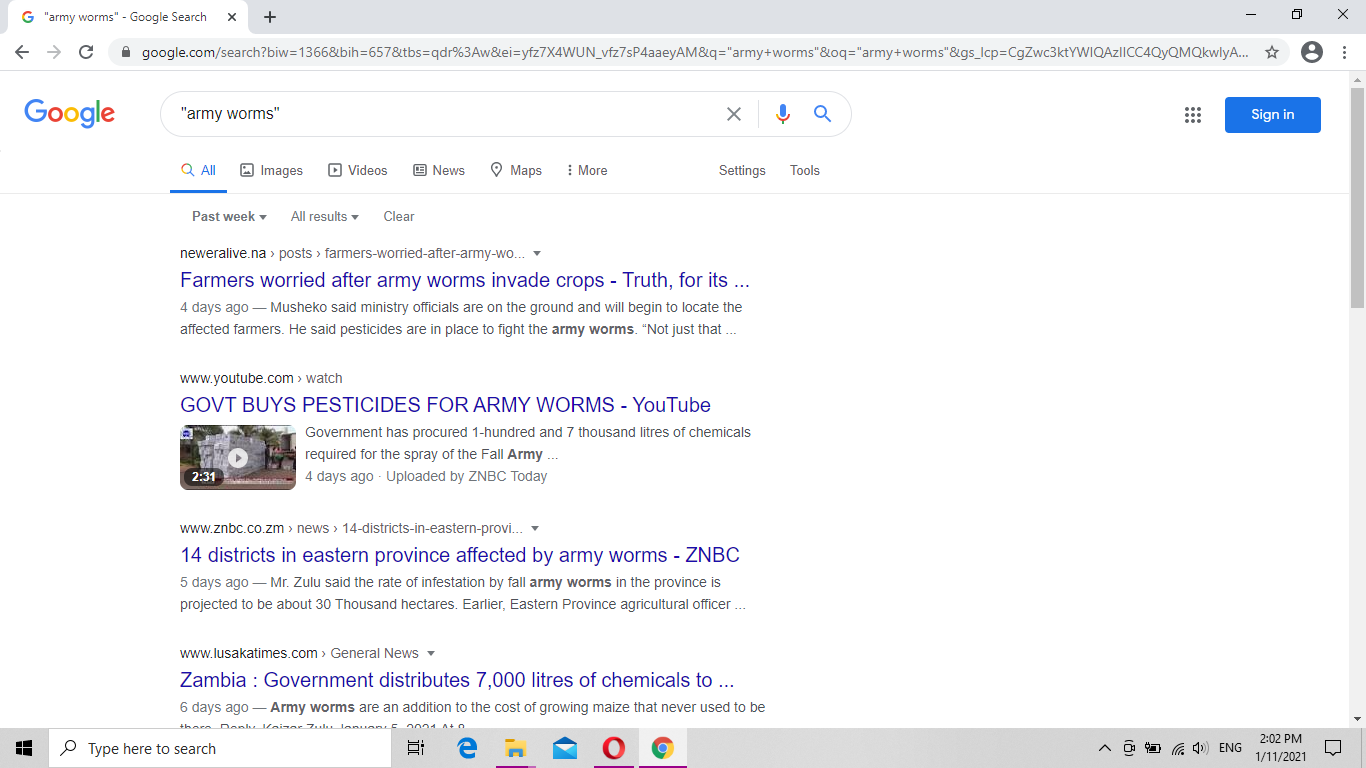Close the "army worms" Google Search tab
1366x768 pixels.
click(232, 17)
